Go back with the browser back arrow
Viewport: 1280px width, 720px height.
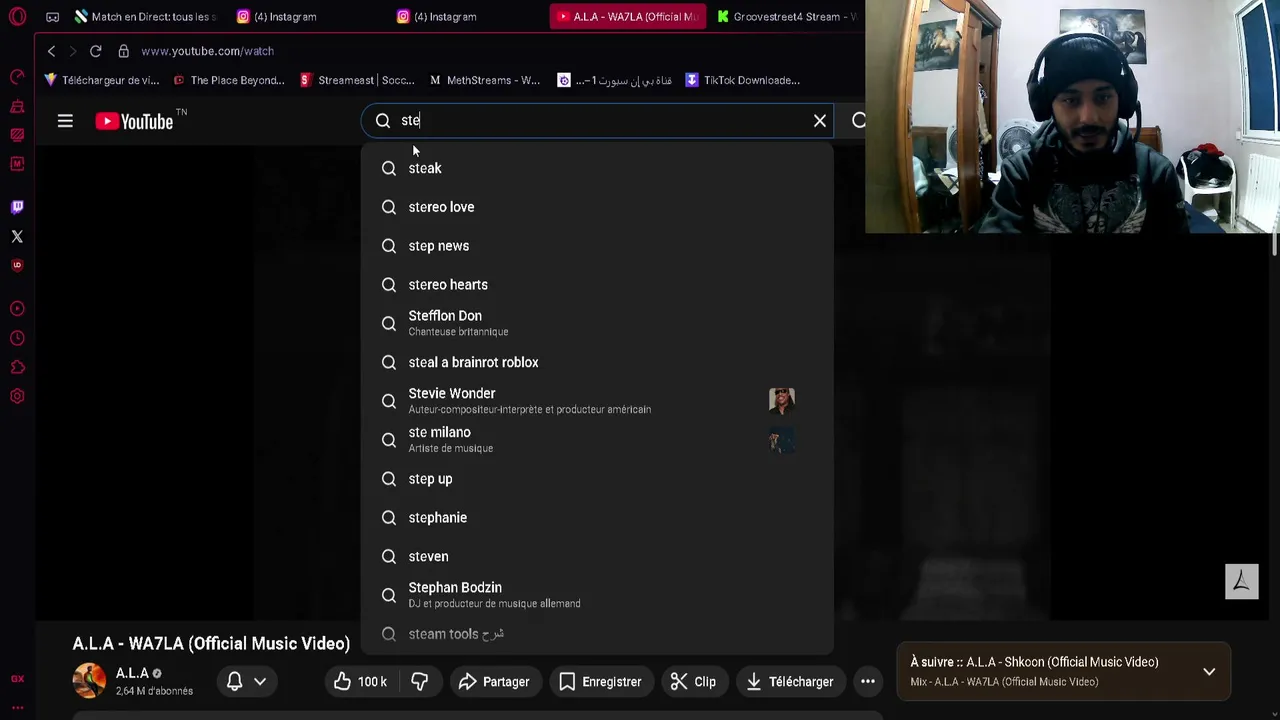pyautogui.click(x=51, y=51)
